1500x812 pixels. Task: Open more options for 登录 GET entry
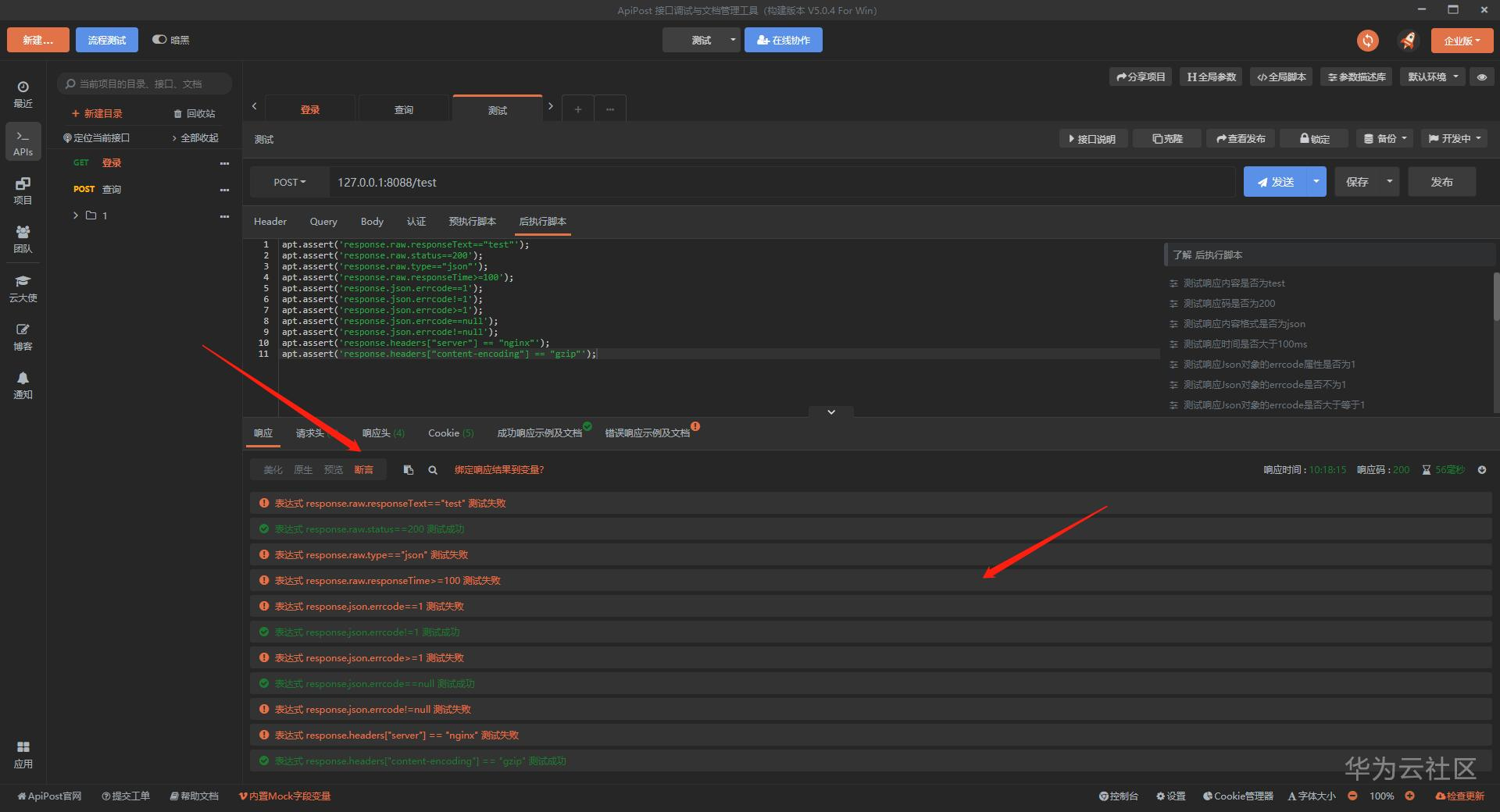225,163
